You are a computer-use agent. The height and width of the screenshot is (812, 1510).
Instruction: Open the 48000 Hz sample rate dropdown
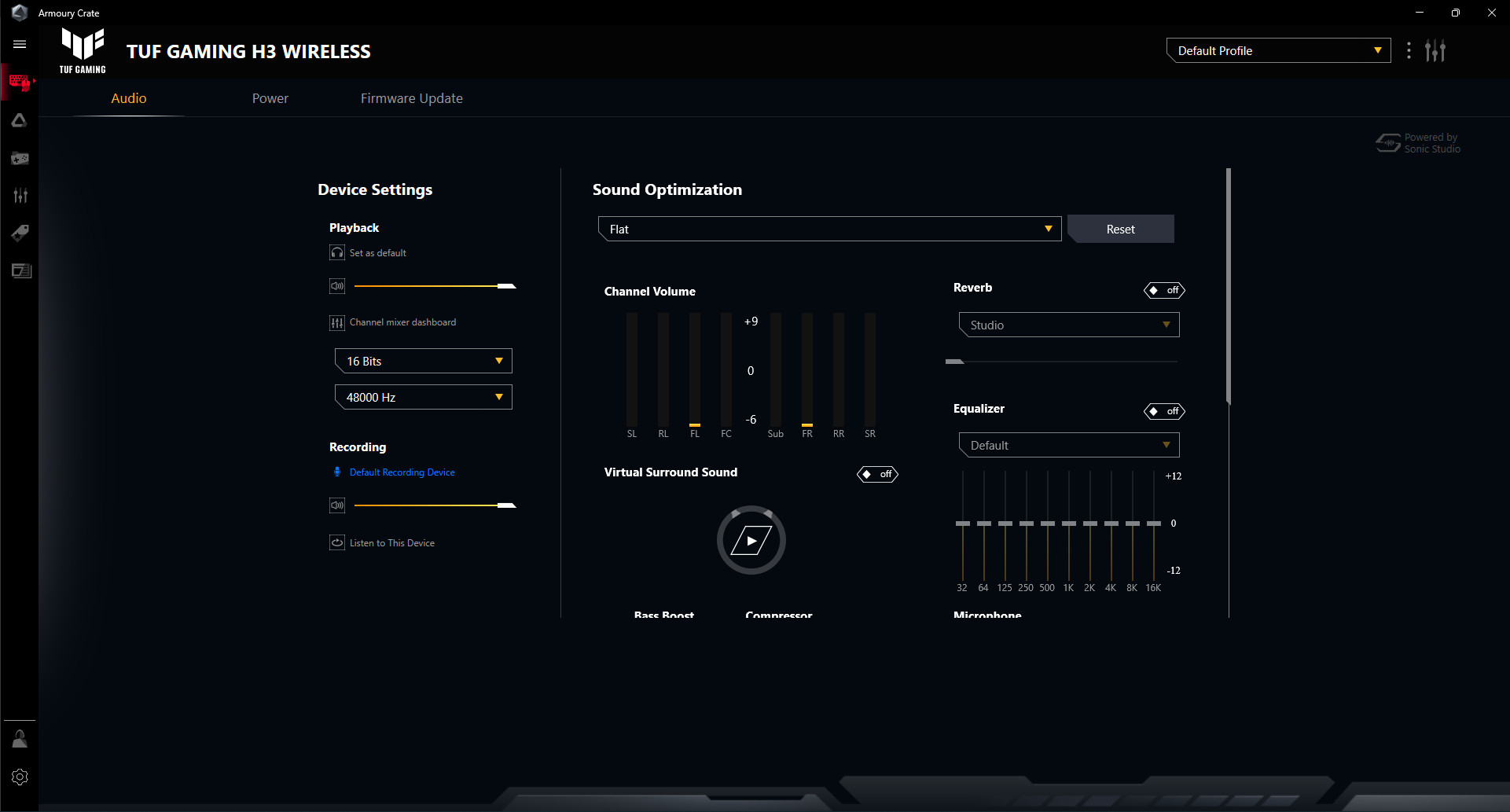pyautogui.click(x=423, y=397)
